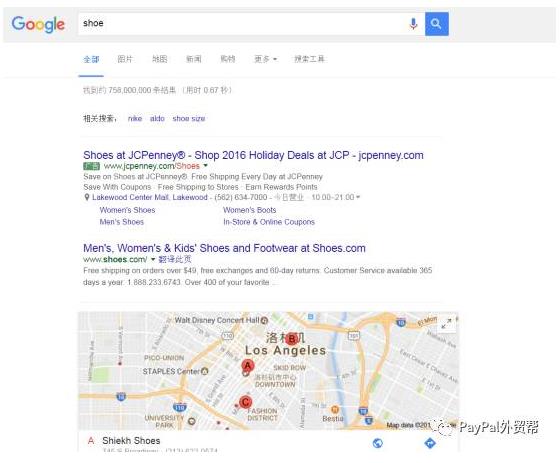The height and width of the screenshot is (463, 560).
Task: Select map marker B
Action: pyautogui.click(x=292, y=338)
